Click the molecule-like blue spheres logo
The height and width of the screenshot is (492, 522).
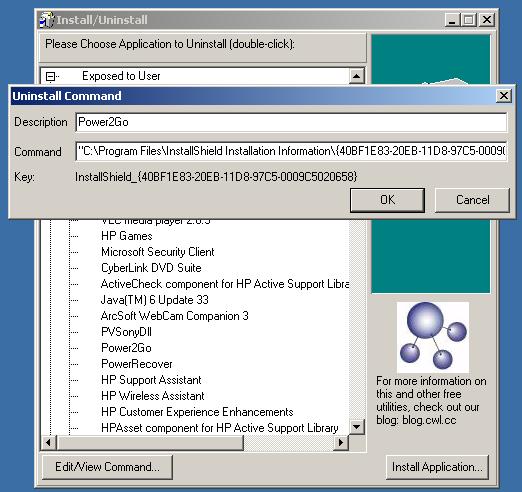[433, 337]
